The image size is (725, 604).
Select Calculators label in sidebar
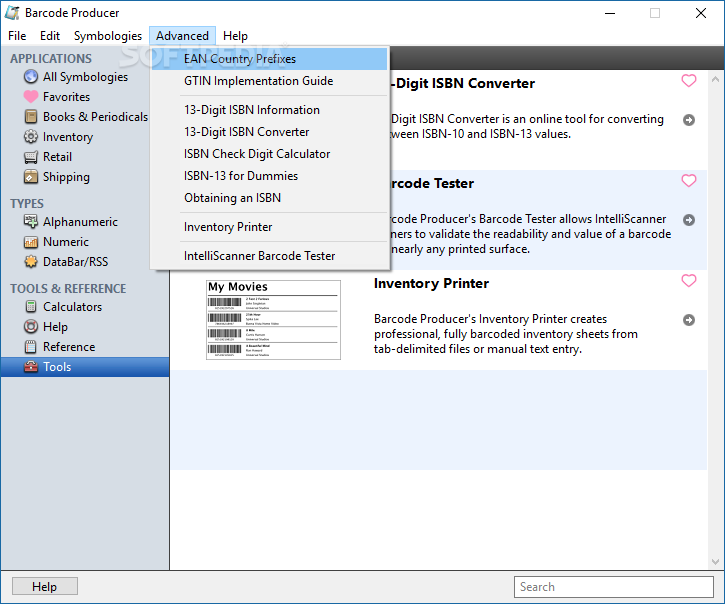pyautogui.click(x=72, y=307)
